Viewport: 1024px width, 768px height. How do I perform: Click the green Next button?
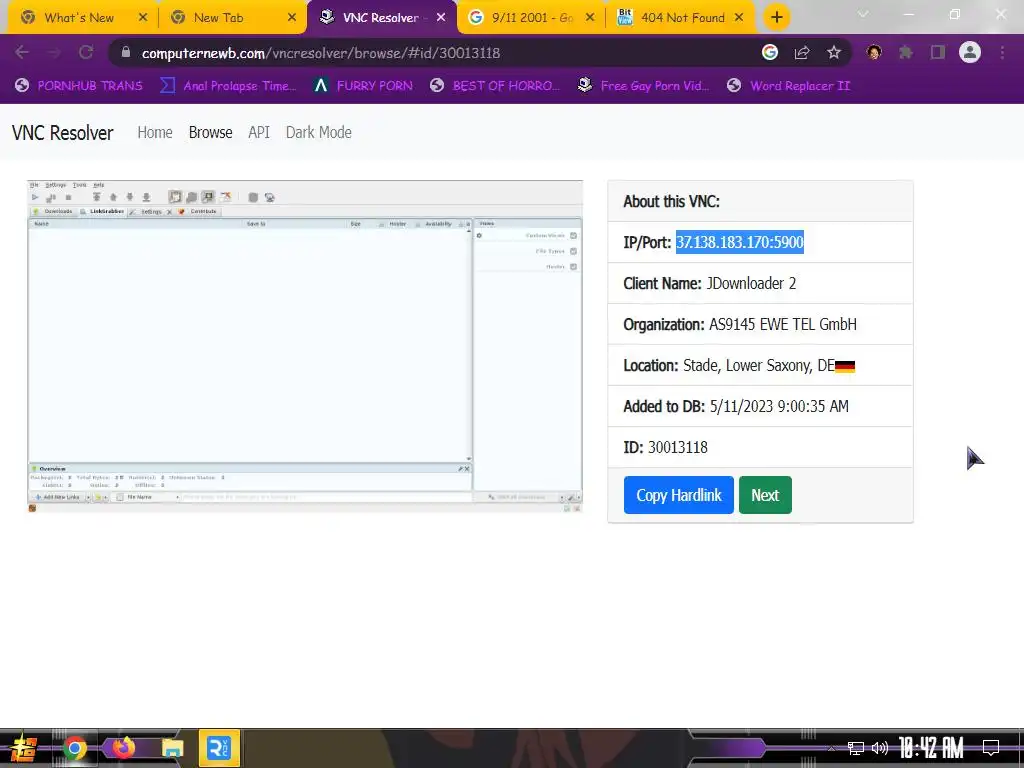point(765,495)
